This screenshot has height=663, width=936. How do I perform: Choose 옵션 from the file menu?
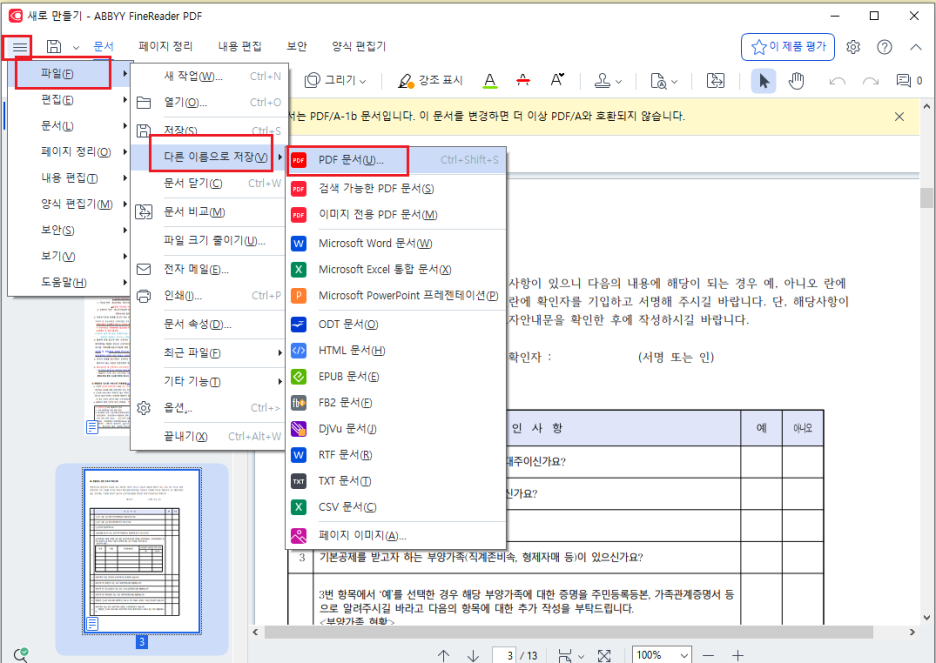pos(209,408)
